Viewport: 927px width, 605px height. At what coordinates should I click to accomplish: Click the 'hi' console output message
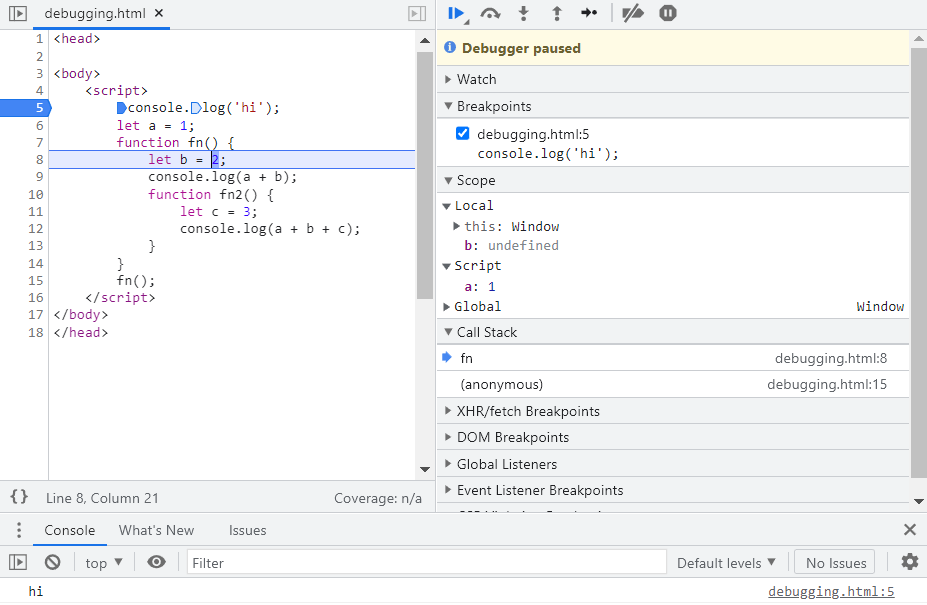click(35, 591)
